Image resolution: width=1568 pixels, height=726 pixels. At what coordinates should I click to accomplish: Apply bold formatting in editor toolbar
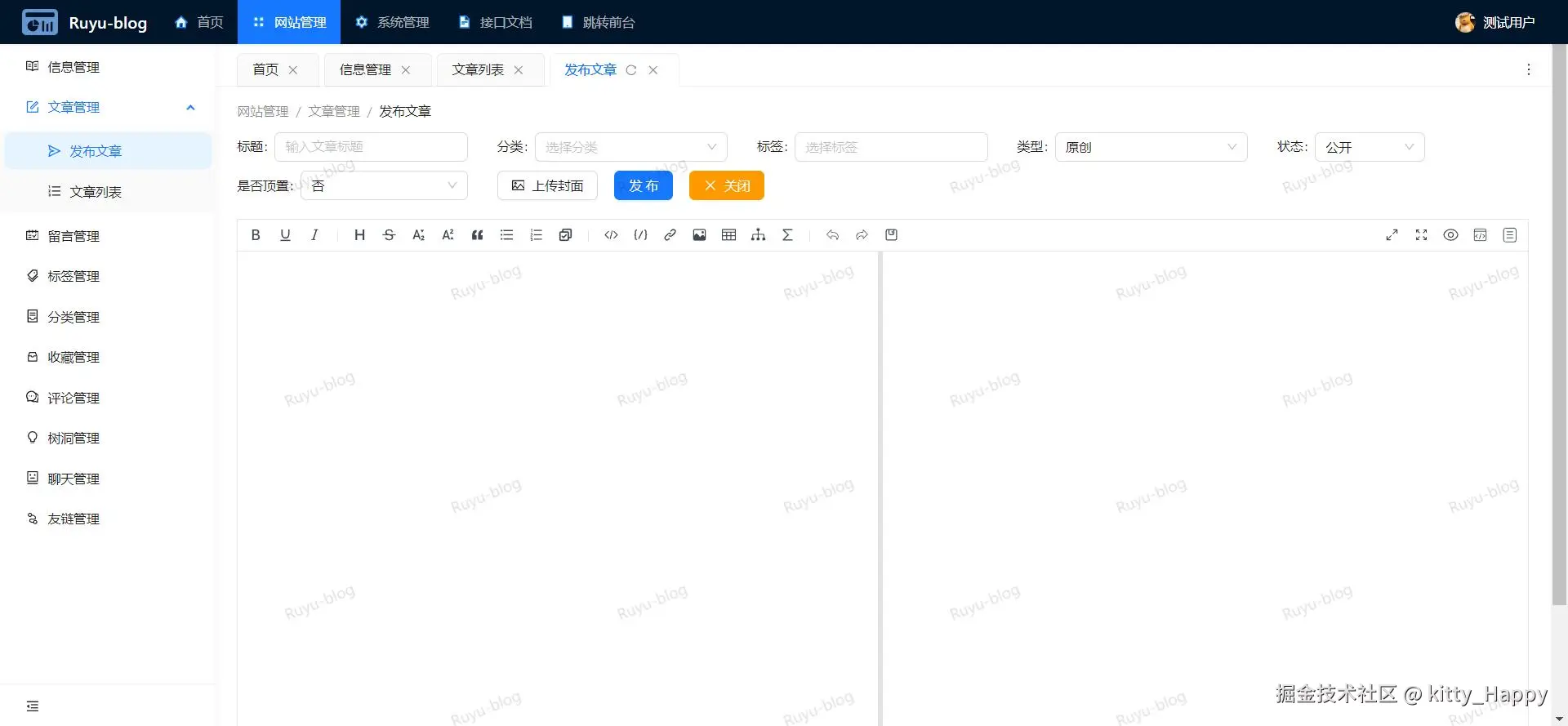coord(256,235)
